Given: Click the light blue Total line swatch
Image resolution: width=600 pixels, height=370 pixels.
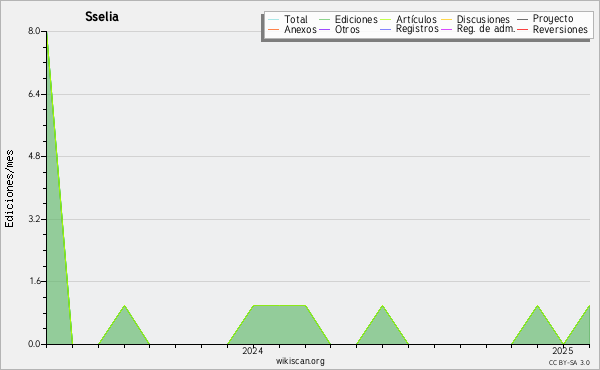Looking at the screenshot, I should pos(274,20).
